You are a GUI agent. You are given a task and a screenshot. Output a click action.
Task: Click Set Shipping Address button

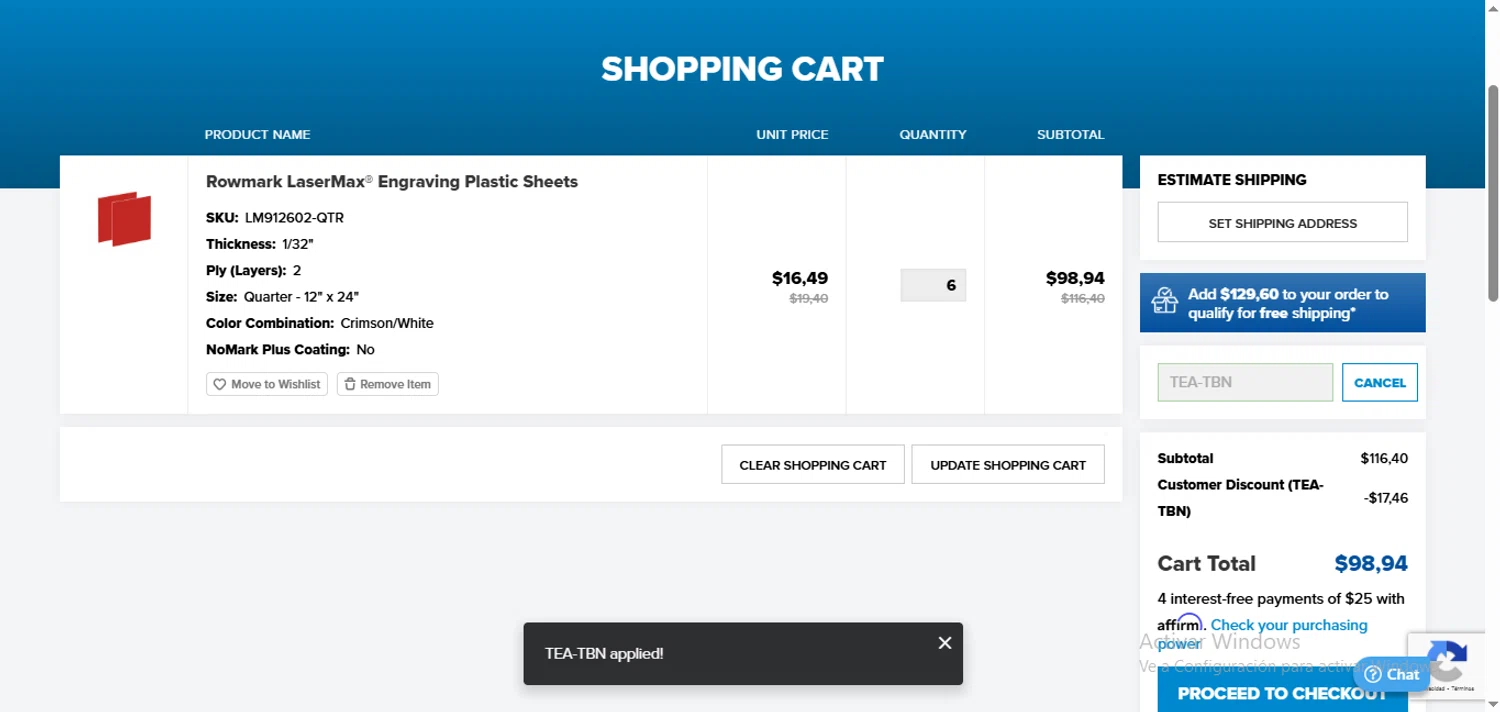click(1282, 222)
